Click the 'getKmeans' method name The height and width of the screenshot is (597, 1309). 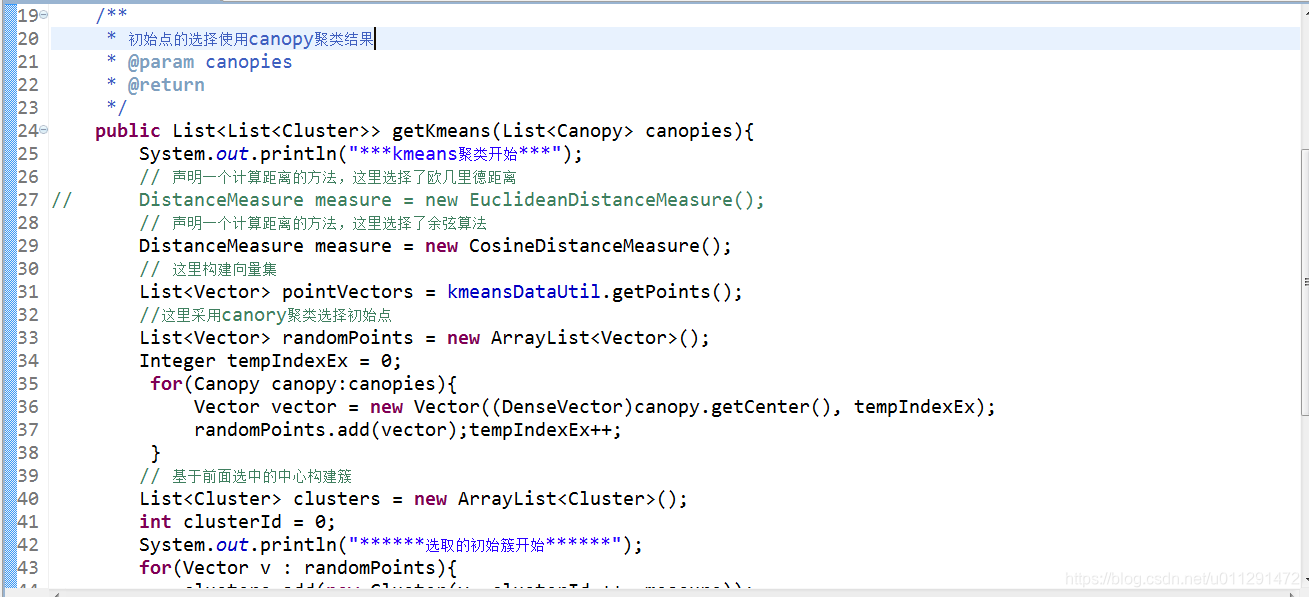click(442, 131)
